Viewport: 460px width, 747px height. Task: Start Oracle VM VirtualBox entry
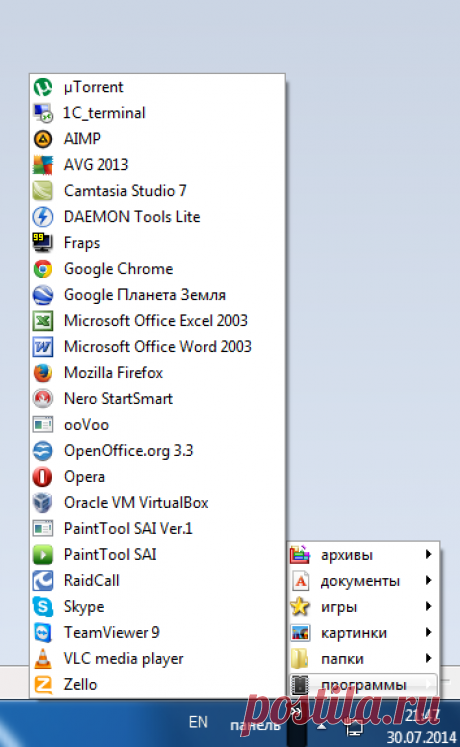click(x=157, y=503)
